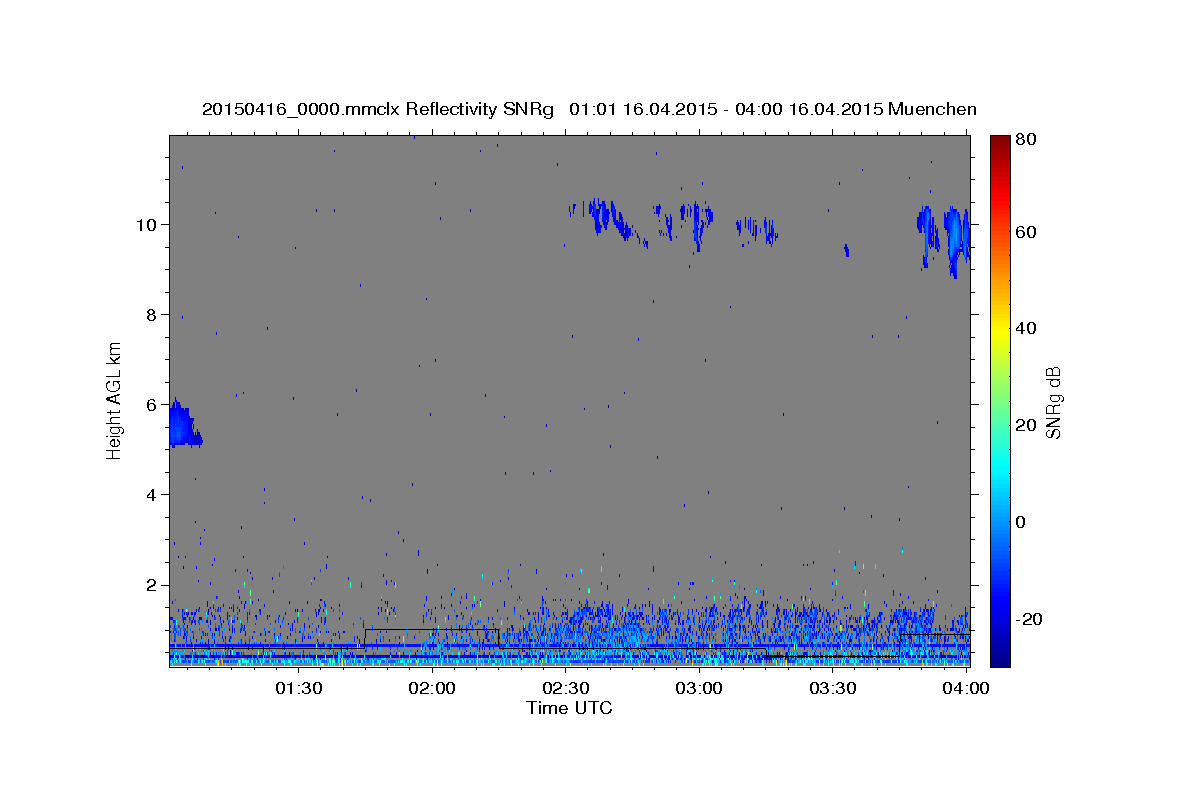
Task: Click the plot title text '20150416_0000.mmclx Reflectivity SNRg'
Action: coord(377,109)
